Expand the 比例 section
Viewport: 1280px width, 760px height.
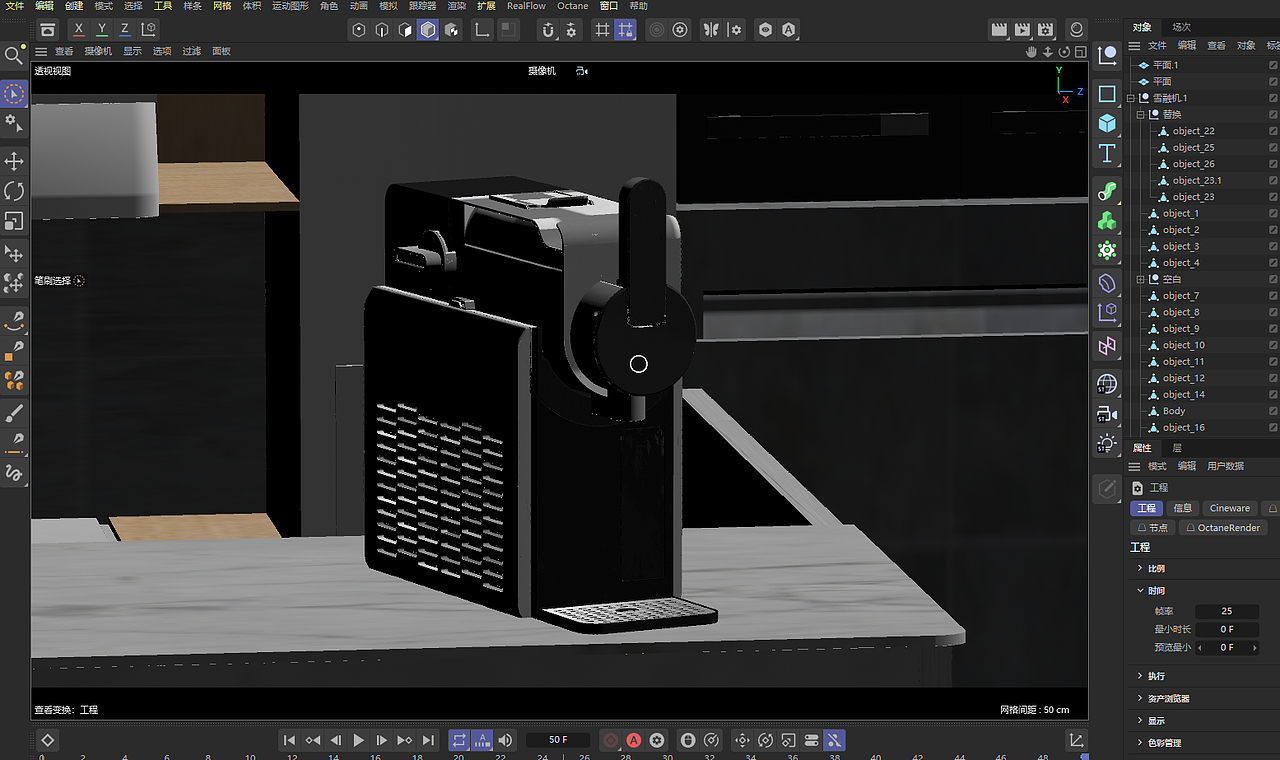tap(1141, 568)
